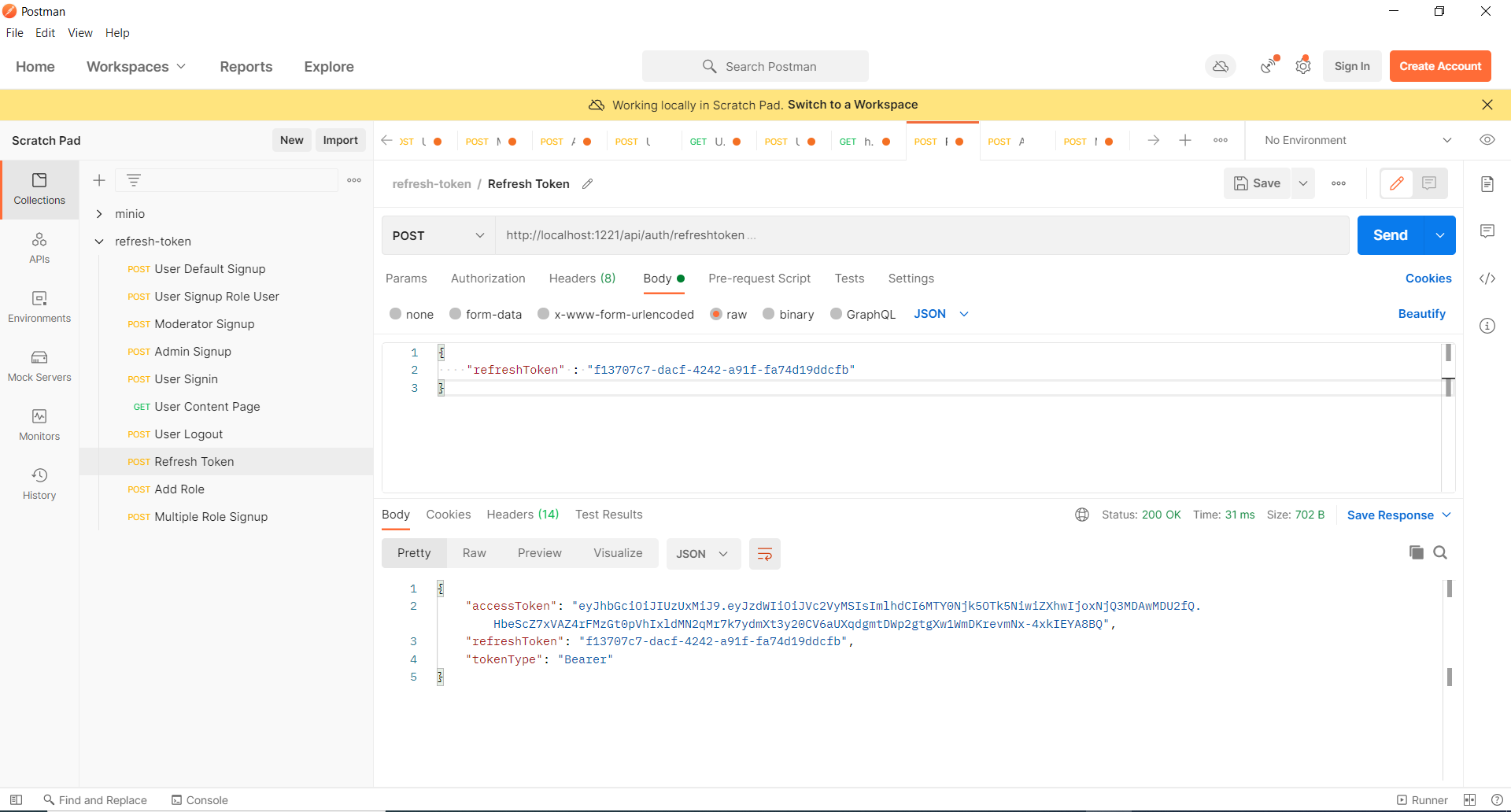This screenshot has width=1511, height=812.
Task: Open the satellite capture requests icon
Action: point(1268,66)
